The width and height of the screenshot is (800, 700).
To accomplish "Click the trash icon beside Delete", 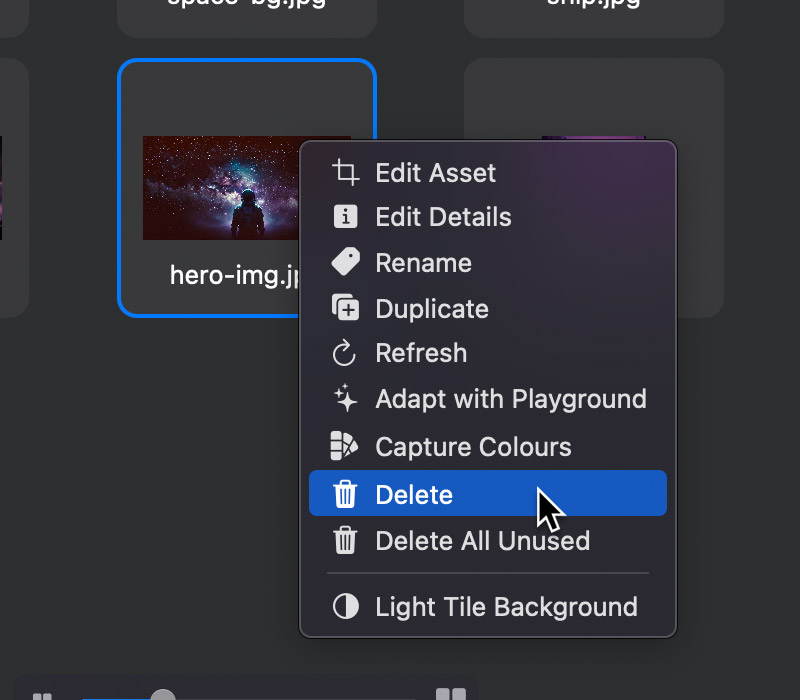I will 345,494.
